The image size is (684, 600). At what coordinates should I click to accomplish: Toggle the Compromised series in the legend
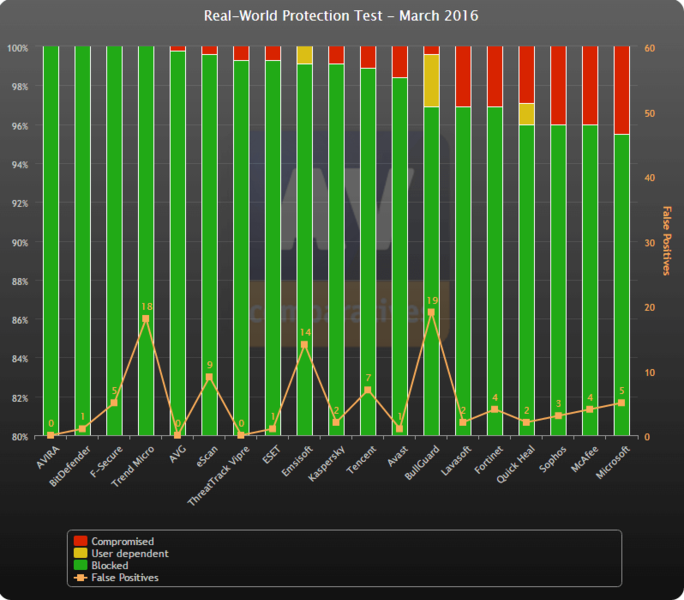(122, 541)
